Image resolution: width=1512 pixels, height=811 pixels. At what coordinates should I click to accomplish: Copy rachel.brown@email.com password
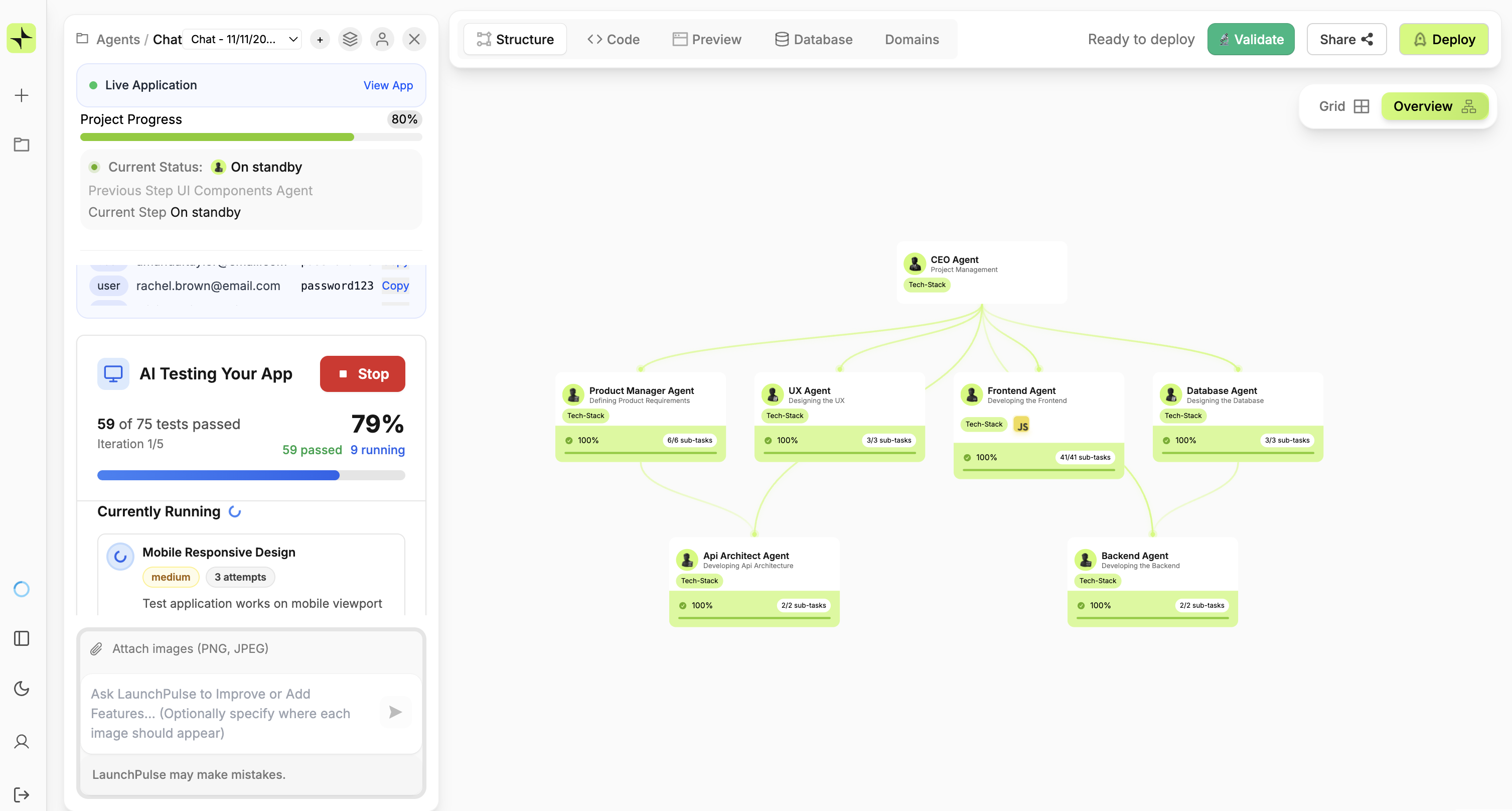395,286
